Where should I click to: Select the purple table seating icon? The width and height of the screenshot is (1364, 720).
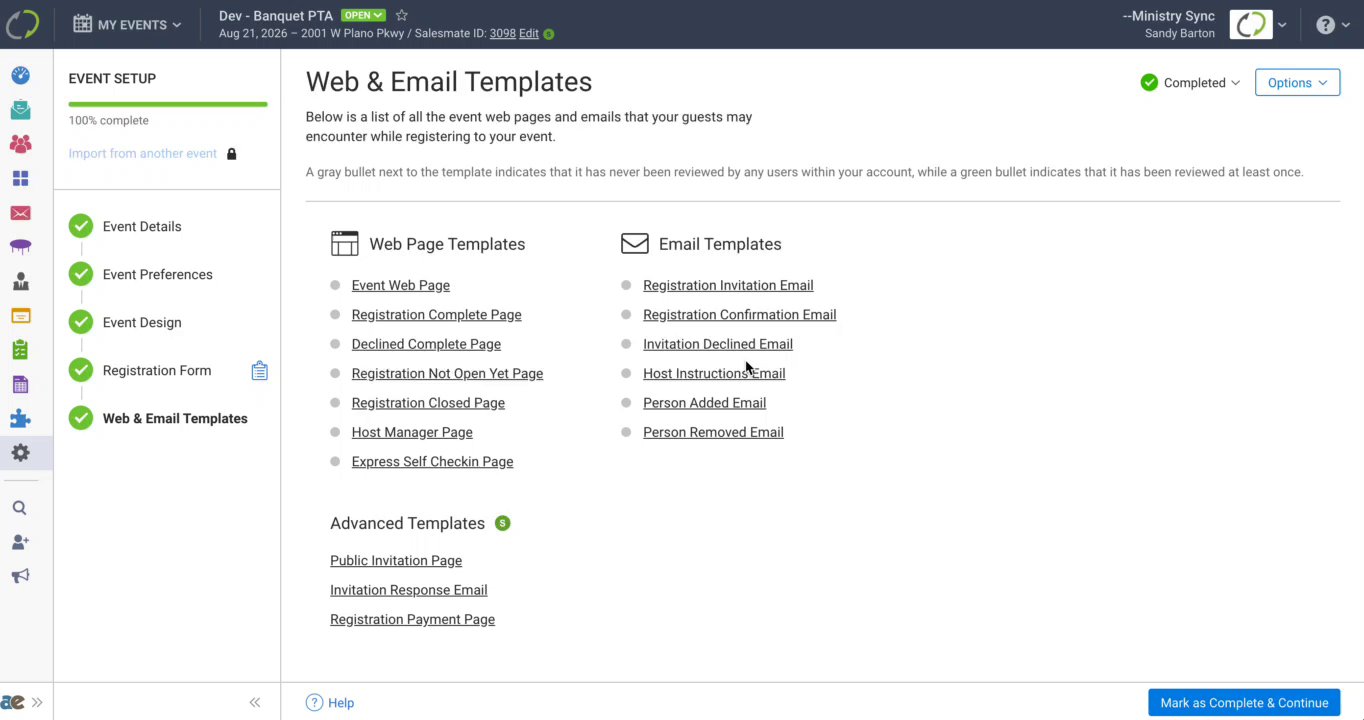pos(20,247)
